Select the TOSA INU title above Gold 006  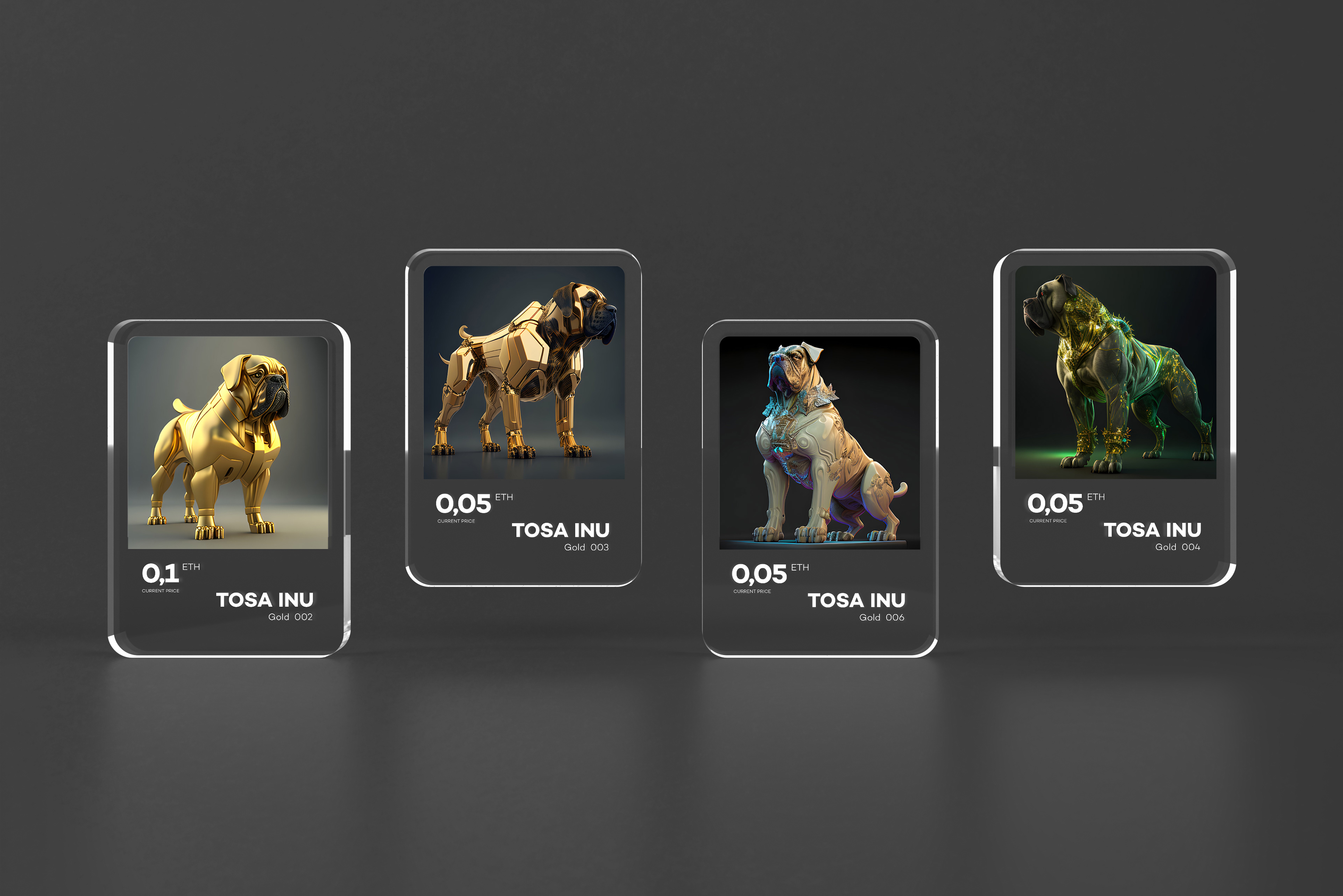(x=857, y=600)
